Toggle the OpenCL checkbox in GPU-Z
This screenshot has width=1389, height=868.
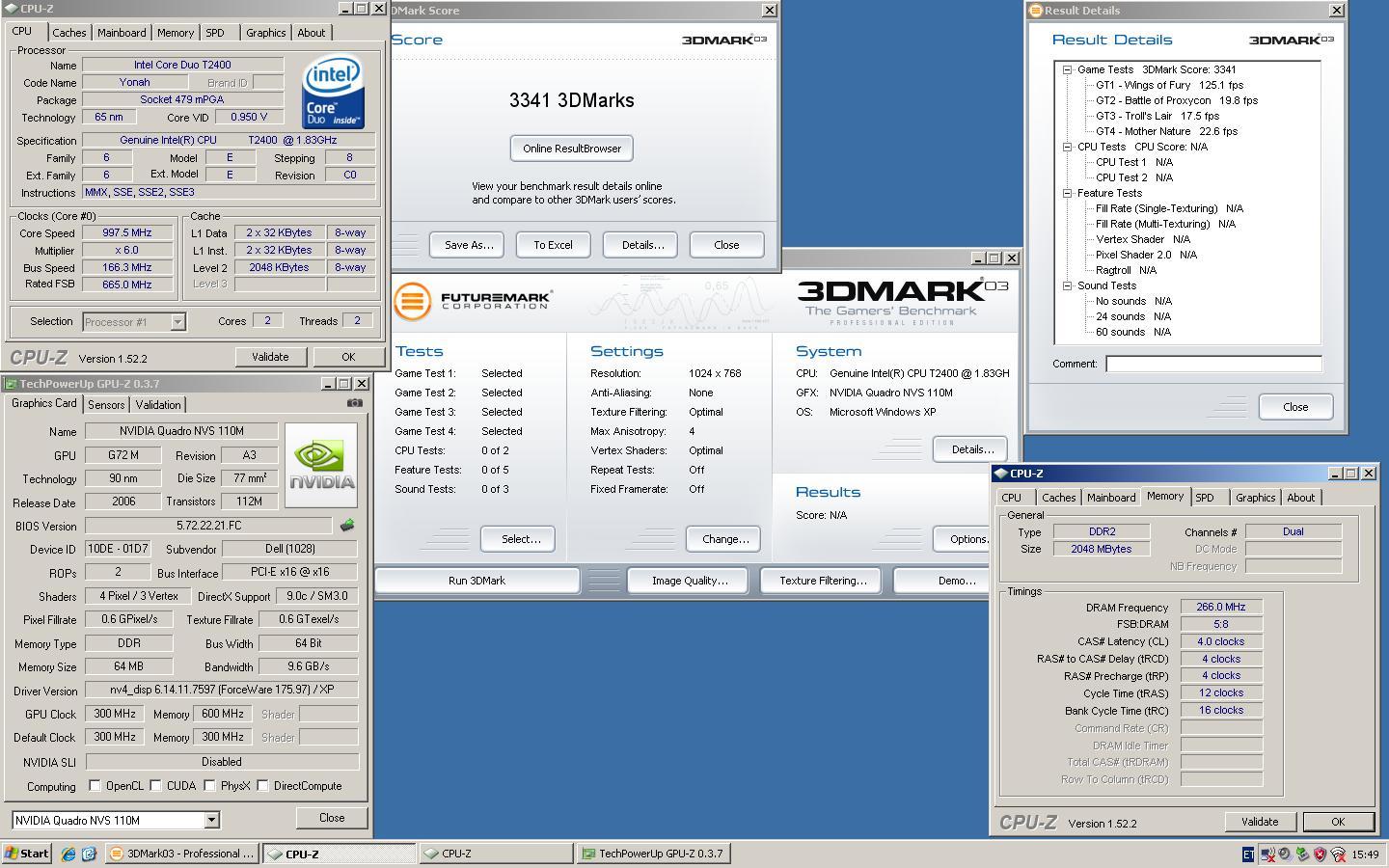(95, 786)
